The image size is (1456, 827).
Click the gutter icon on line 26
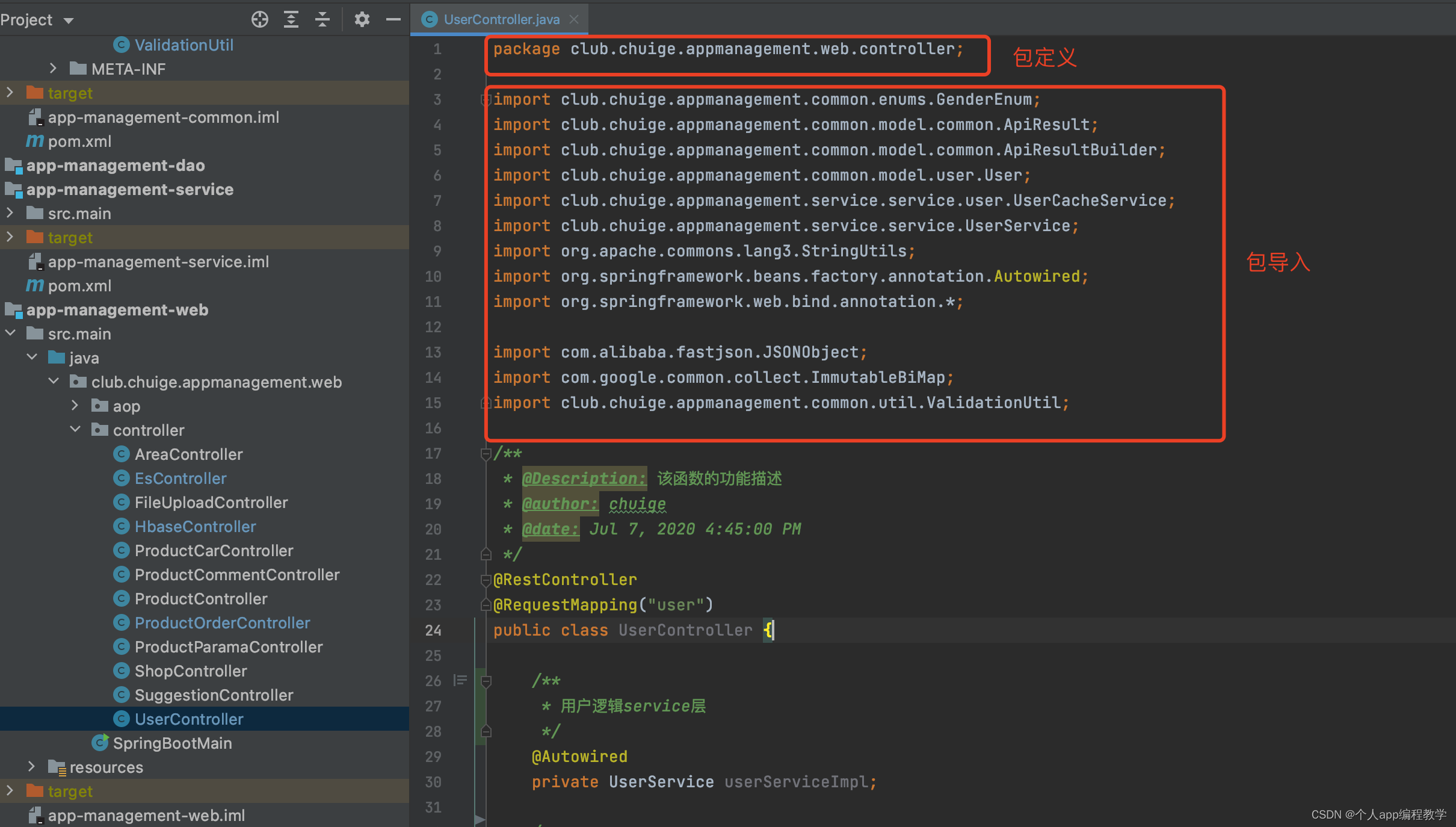click(460, 681)
